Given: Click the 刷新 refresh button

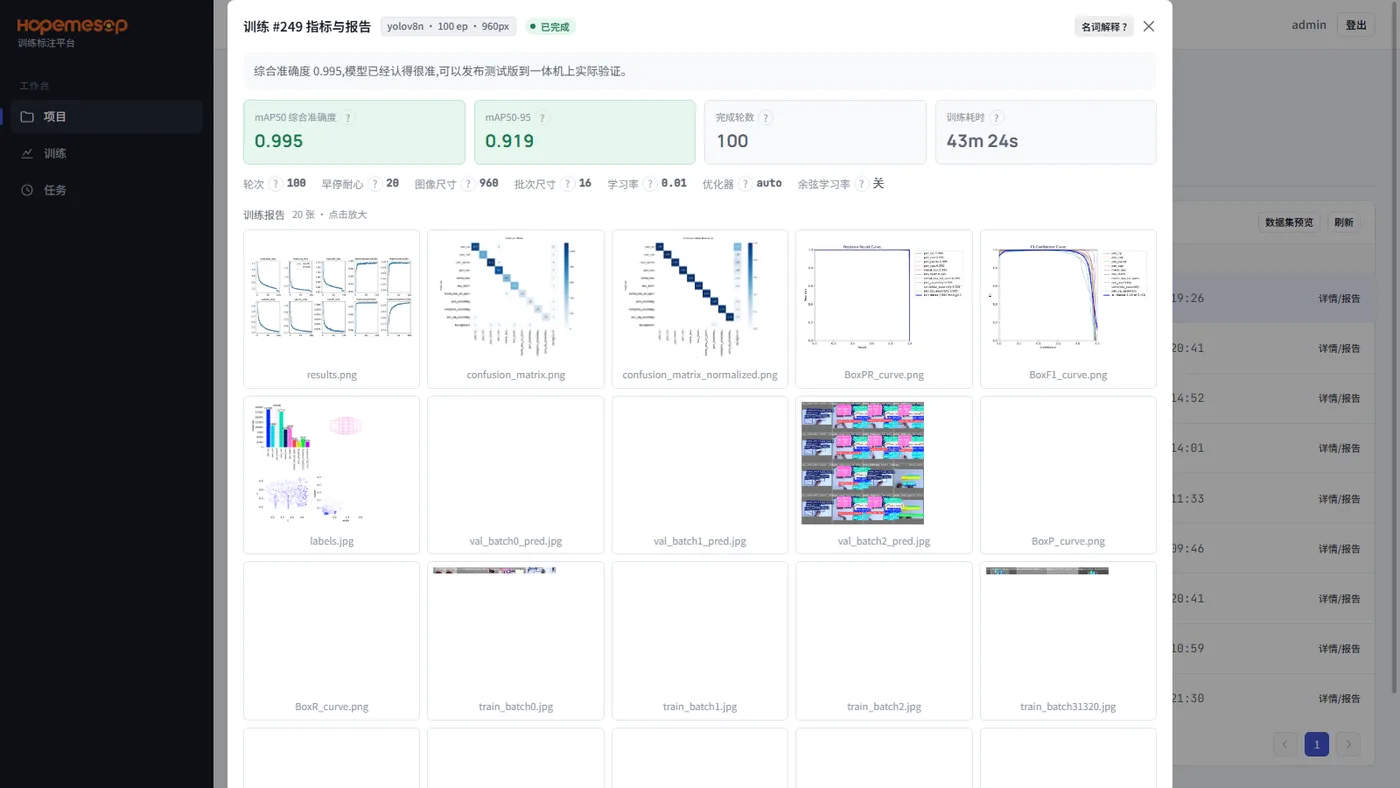Looking at the screenshot, I should coord(1344,222).
